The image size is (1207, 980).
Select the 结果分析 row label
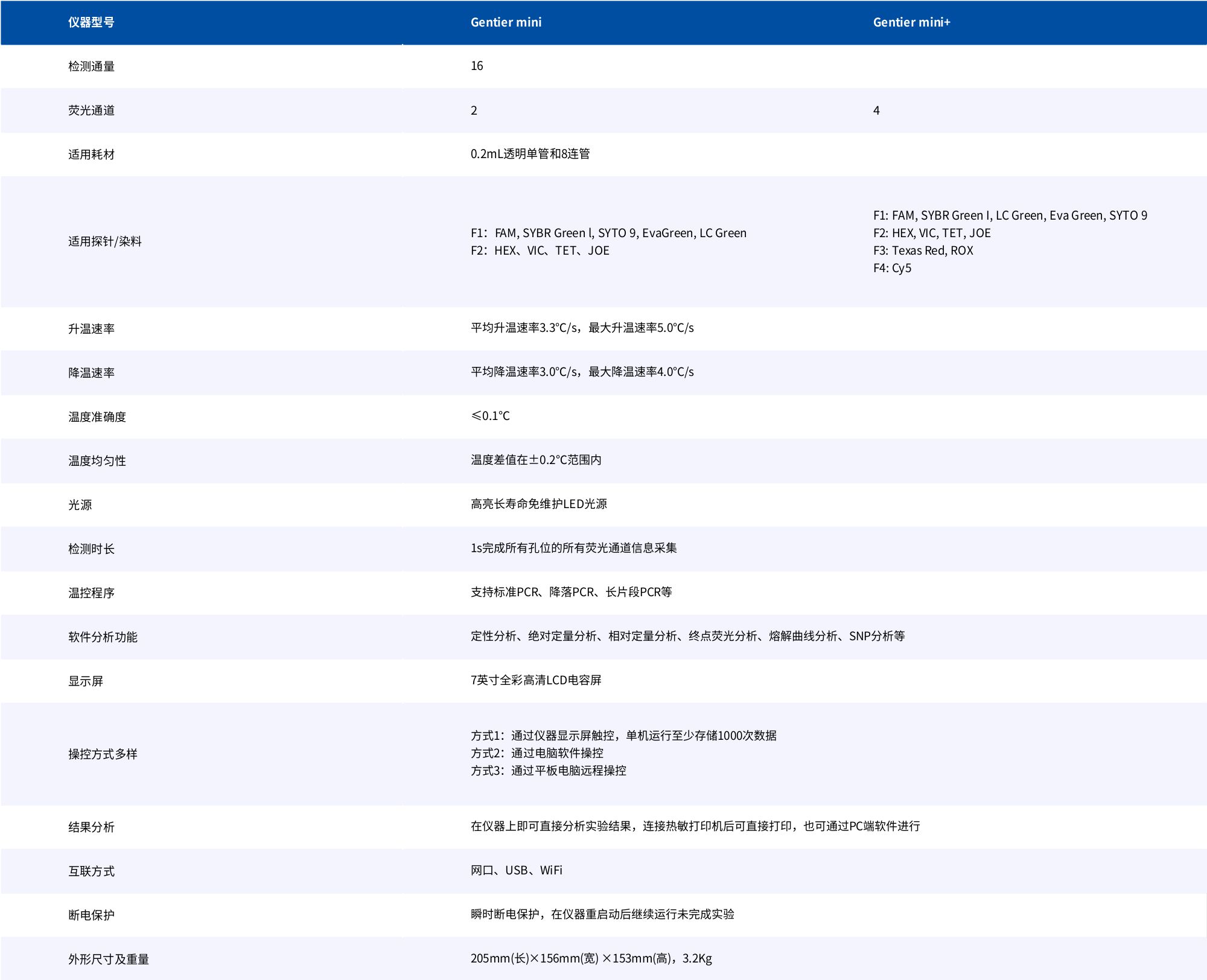(91, 827)
